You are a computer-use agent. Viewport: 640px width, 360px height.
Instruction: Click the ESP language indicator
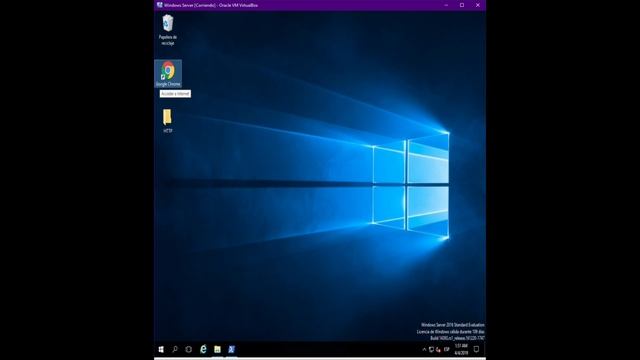(447, 349)
